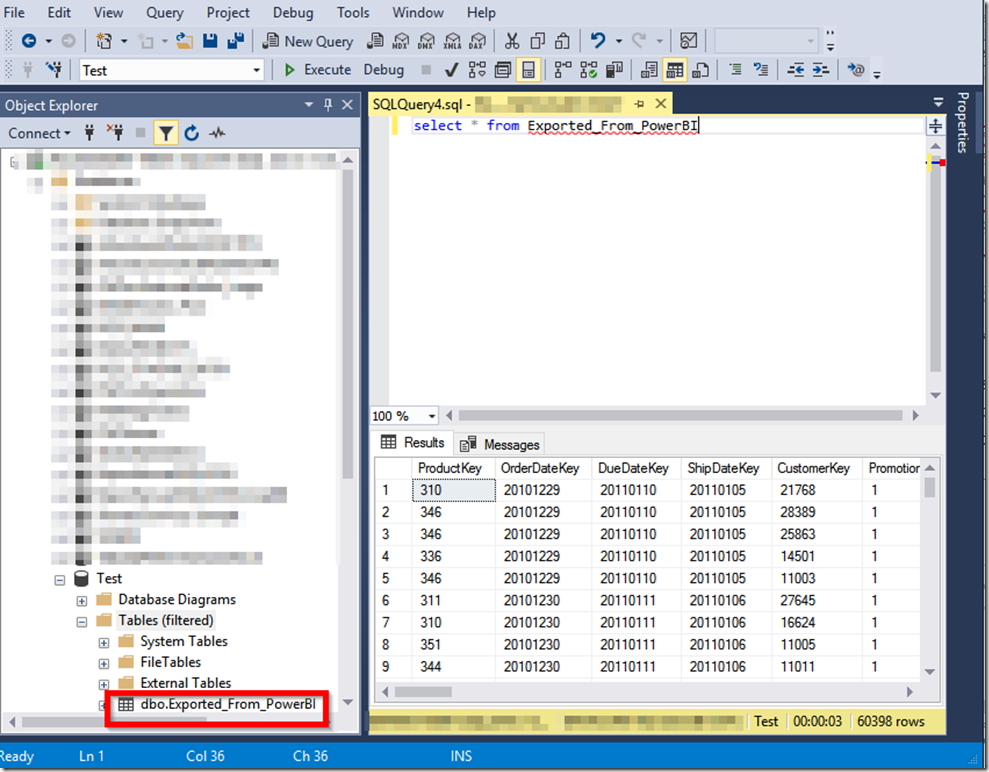
Task: Click the Change Connection icon
Action: click(x=54, y=69)
